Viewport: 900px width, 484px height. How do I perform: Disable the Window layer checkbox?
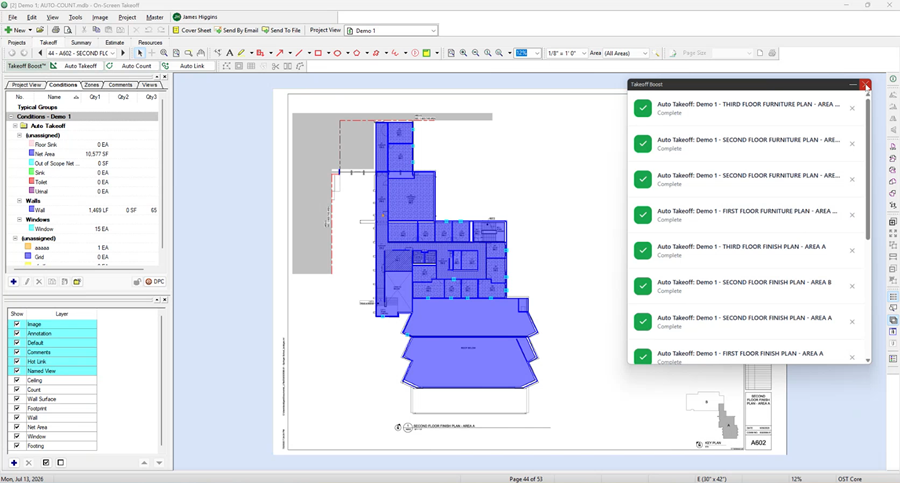click(17, 436)
